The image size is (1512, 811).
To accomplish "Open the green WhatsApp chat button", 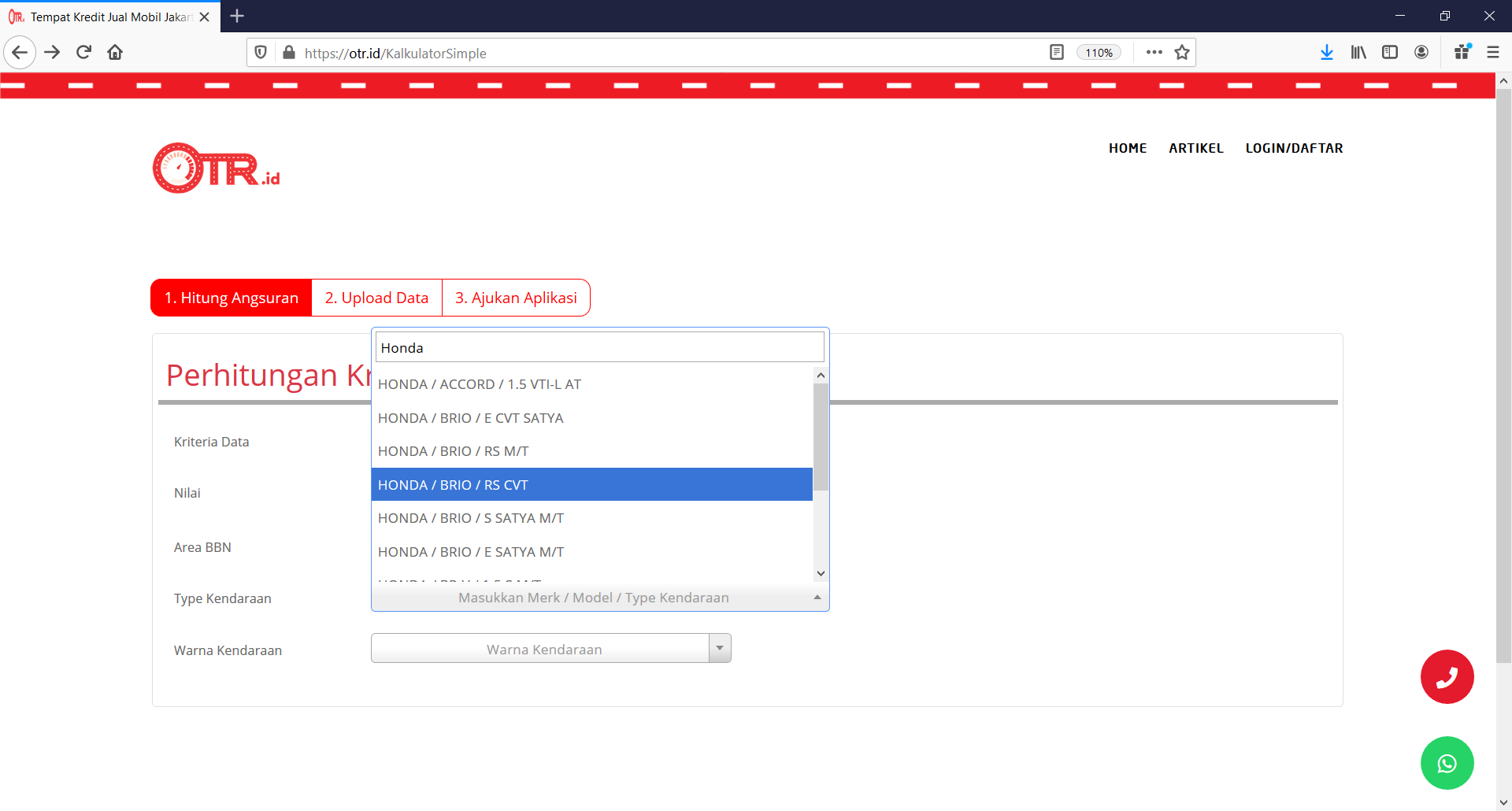I will click(1447, 763).
